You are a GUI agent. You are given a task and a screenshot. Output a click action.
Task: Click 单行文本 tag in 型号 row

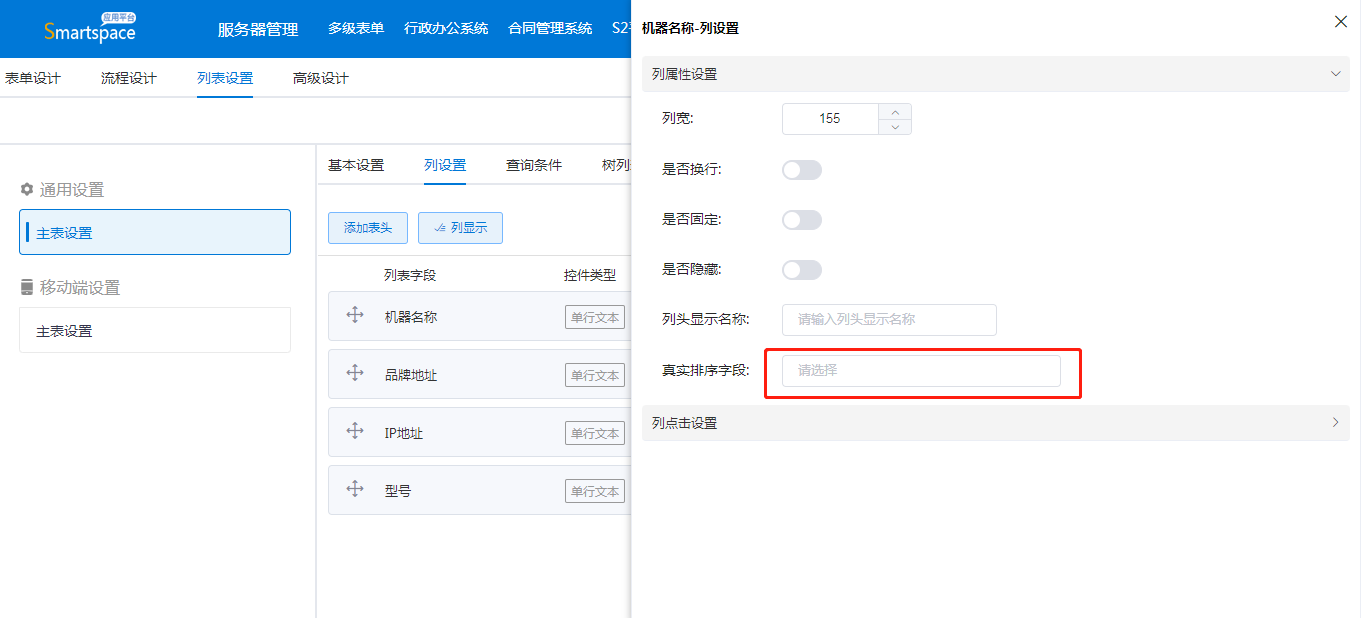pyautogui.click(x=595, y=492)
